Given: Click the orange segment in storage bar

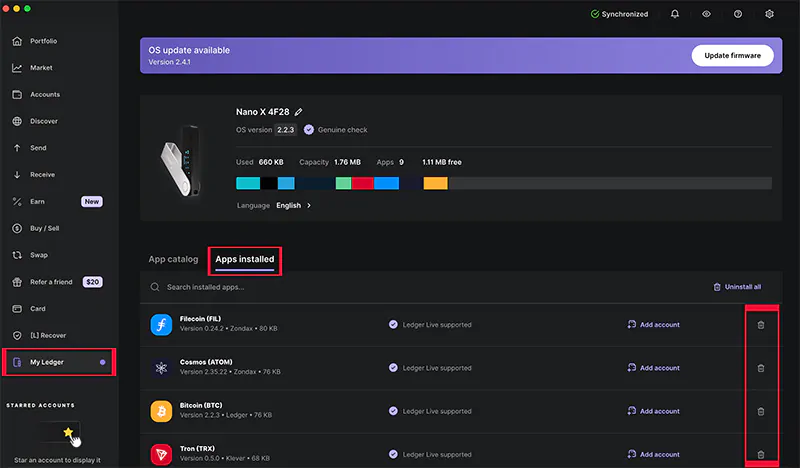Looking at the screenshot, I should [435, 184].
